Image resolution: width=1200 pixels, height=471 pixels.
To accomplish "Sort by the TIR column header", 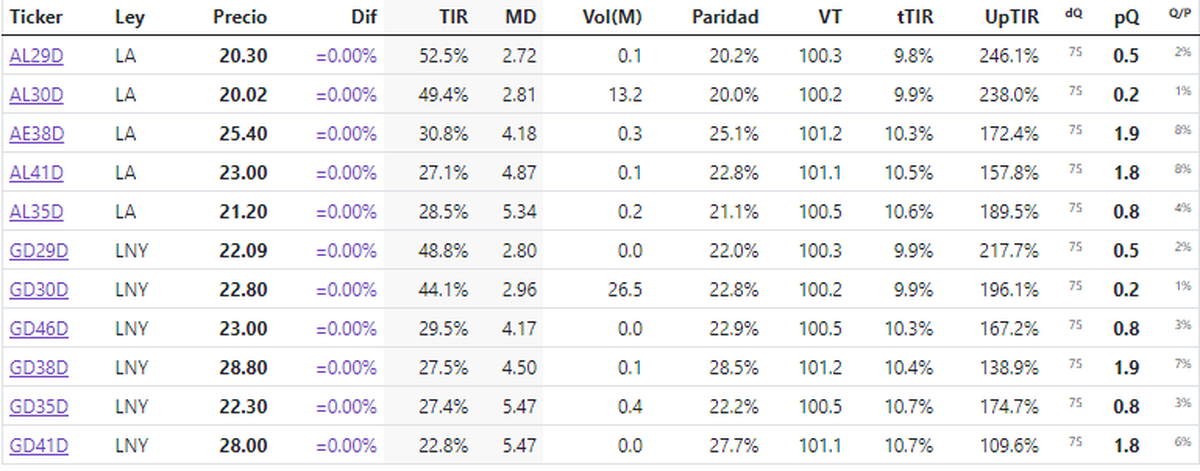I will click(x=453, y=17).
